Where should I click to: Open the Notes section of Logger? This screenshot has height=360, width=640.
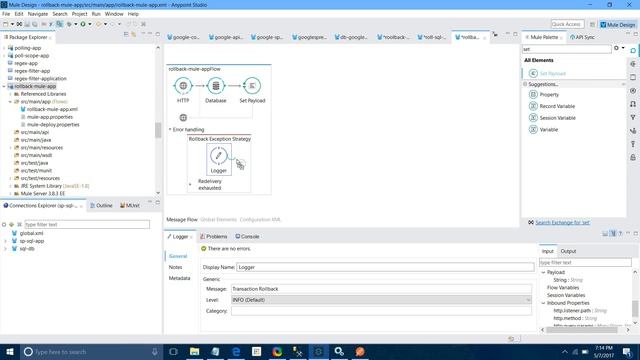176,267
